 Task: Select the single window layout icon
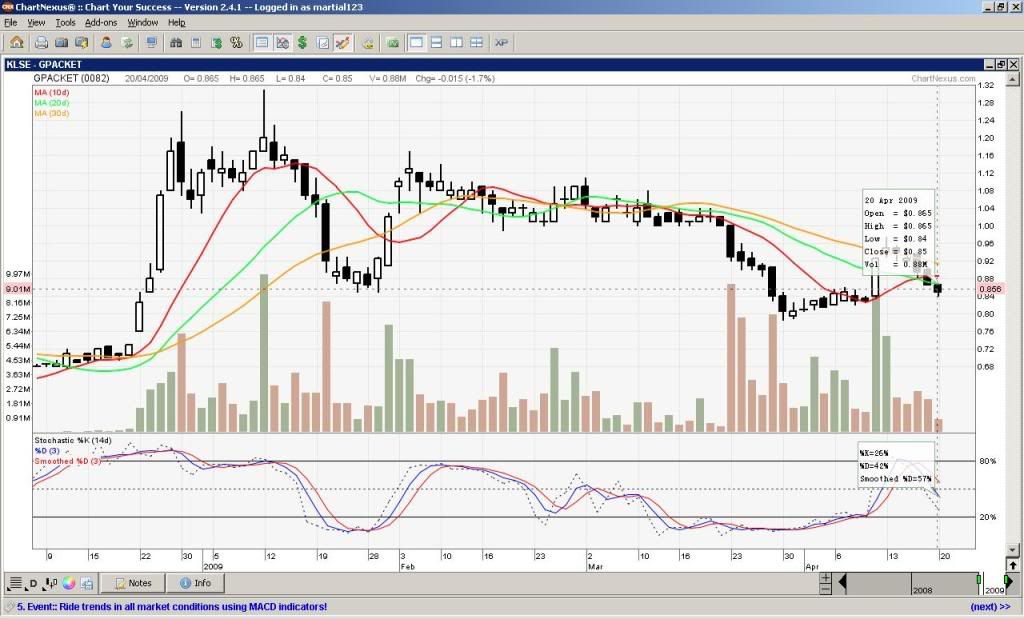click(x=416, y=42)
